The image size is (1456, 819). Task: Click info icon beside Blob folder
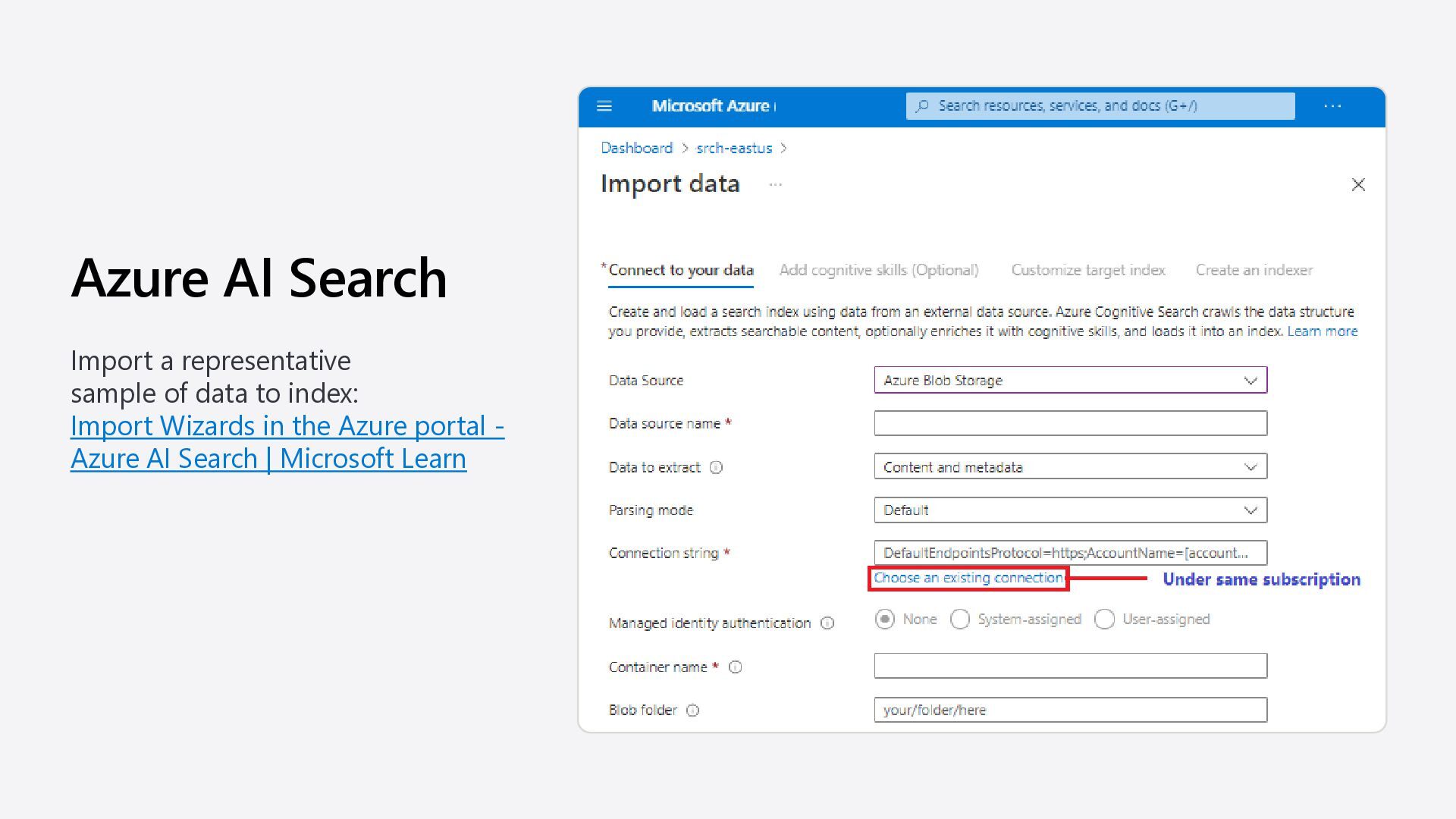[x=692, y=711]
